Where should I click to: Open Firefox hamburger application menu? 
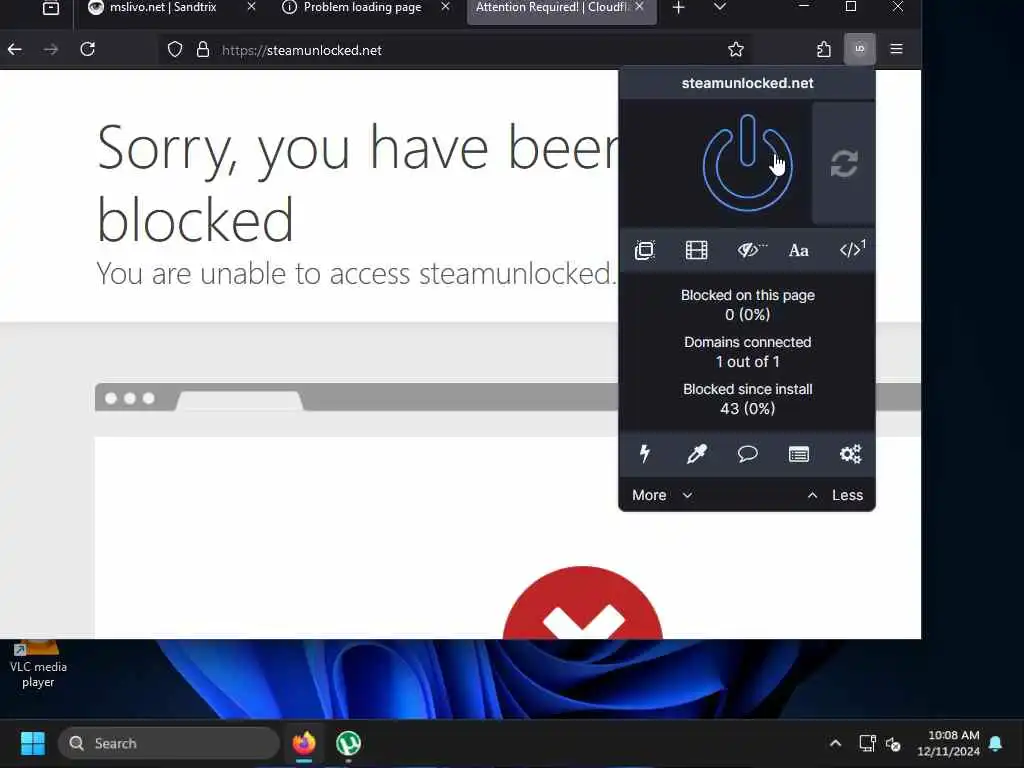(896, 49)
